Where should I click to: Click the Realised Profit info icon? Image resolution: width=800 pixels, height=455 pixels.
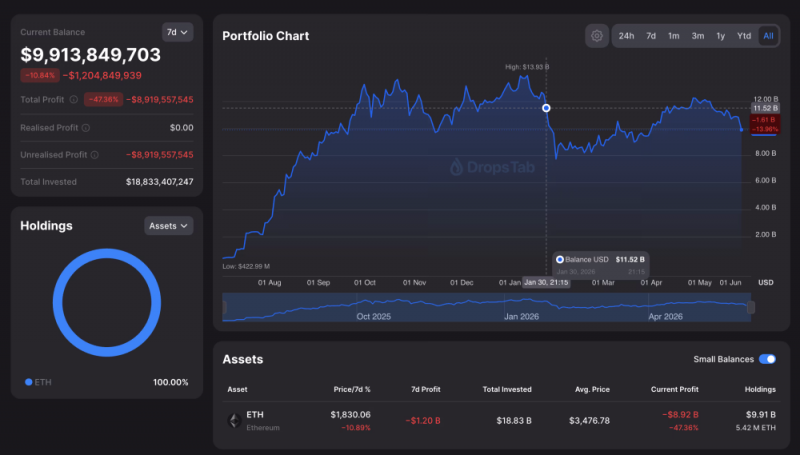(x=86, y=128)
